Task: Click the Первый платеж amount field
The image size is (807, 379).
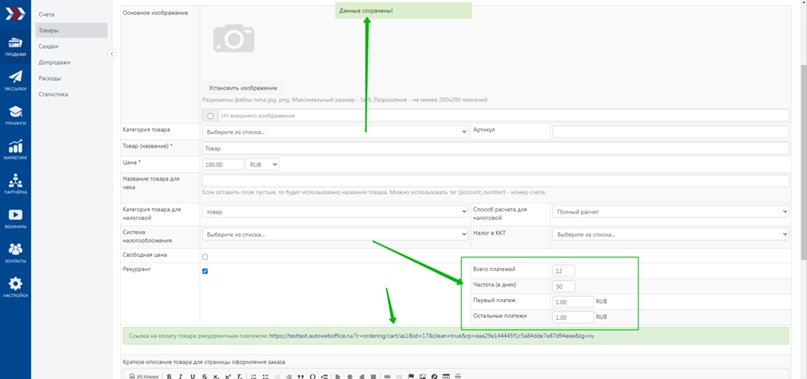Action: (573, 301)
